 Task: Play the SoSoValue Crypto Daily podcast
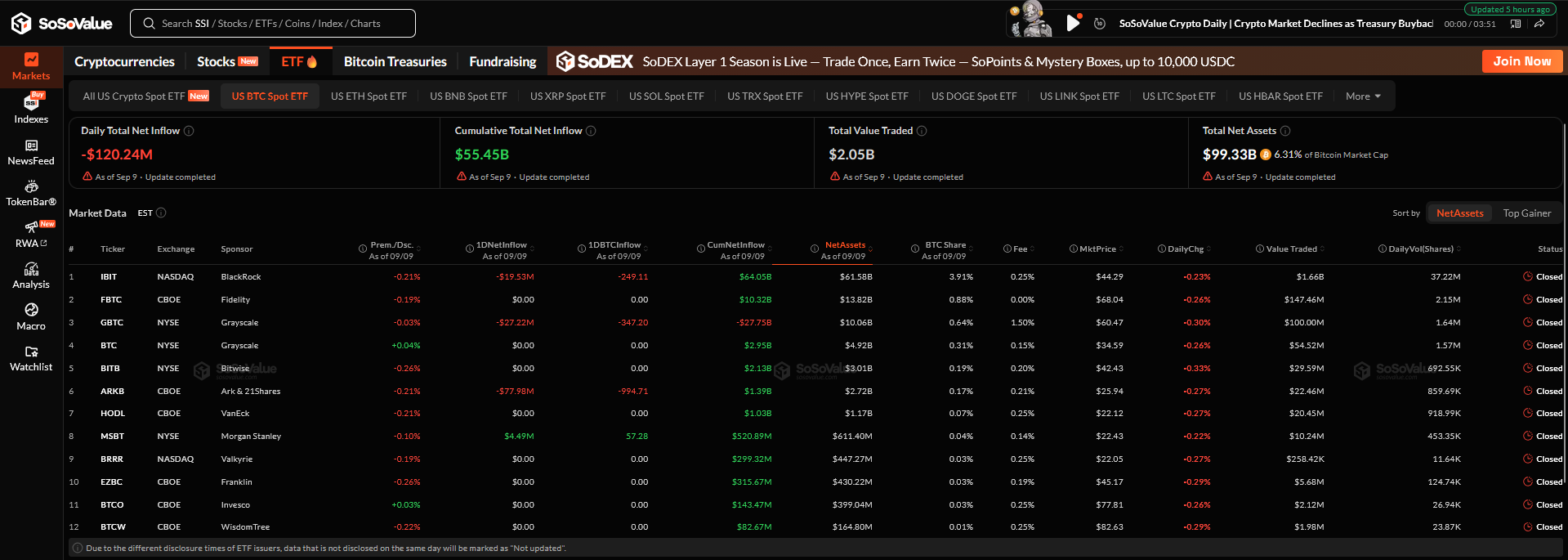click(1073, 23)
